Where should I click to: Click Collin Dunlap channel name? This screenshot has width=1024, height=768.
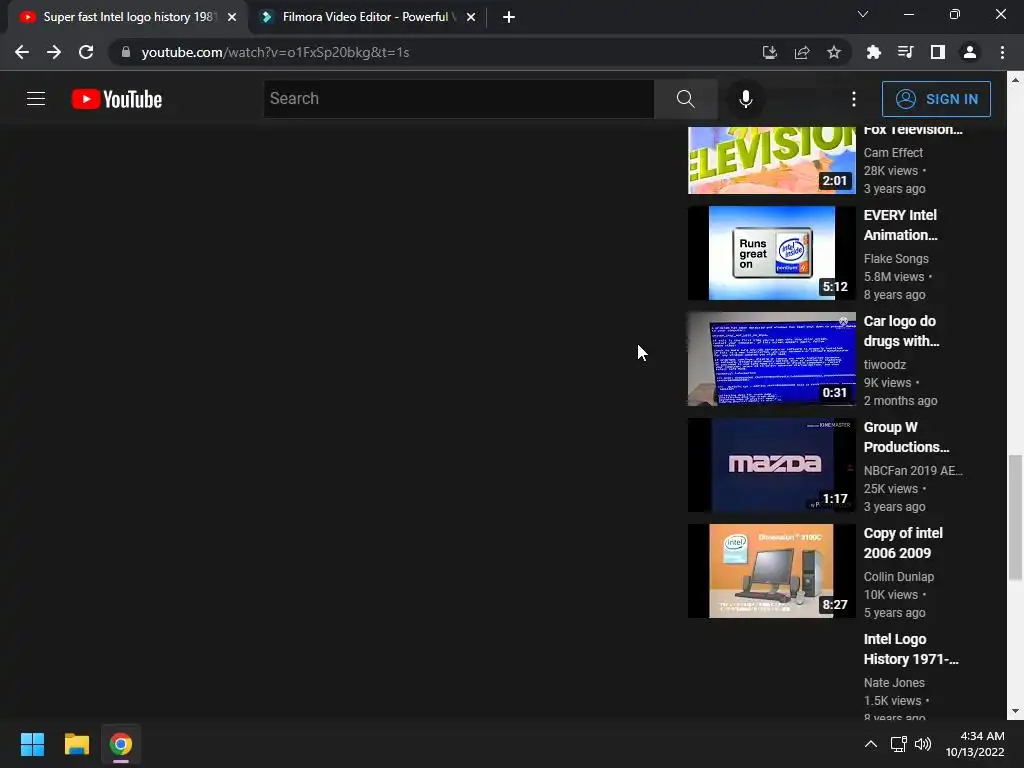pyautogui.click(x=899, y=577)
